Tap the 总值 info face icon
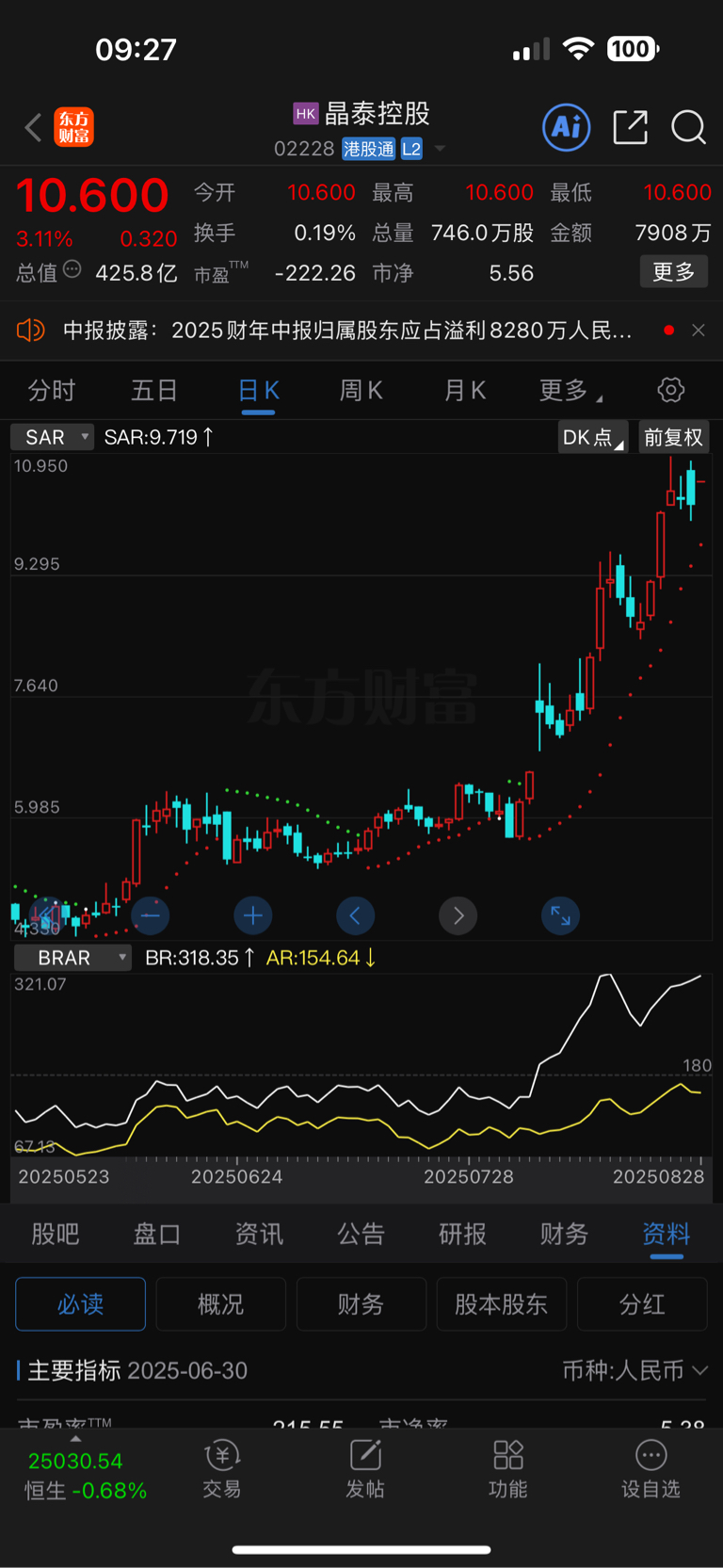The height and width of the screenshot is (1568, 723). (x=72, y=270)
